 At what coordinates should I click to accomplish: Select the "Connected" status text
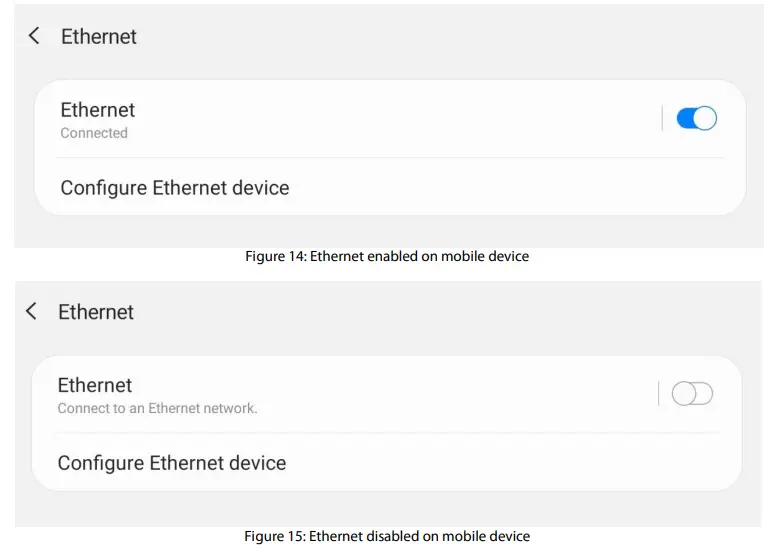(94, 133)
